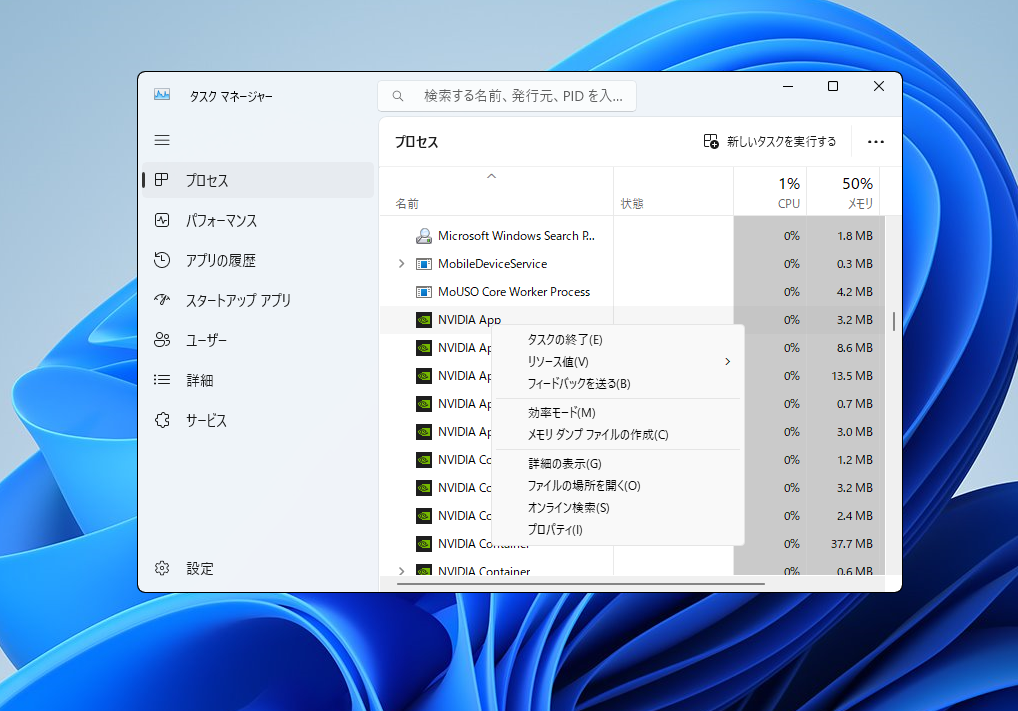Click the NVIDIA icon on the 8.6 MB row
Viewport: 1018px width, 711px height.
click(x=424, y=347)
